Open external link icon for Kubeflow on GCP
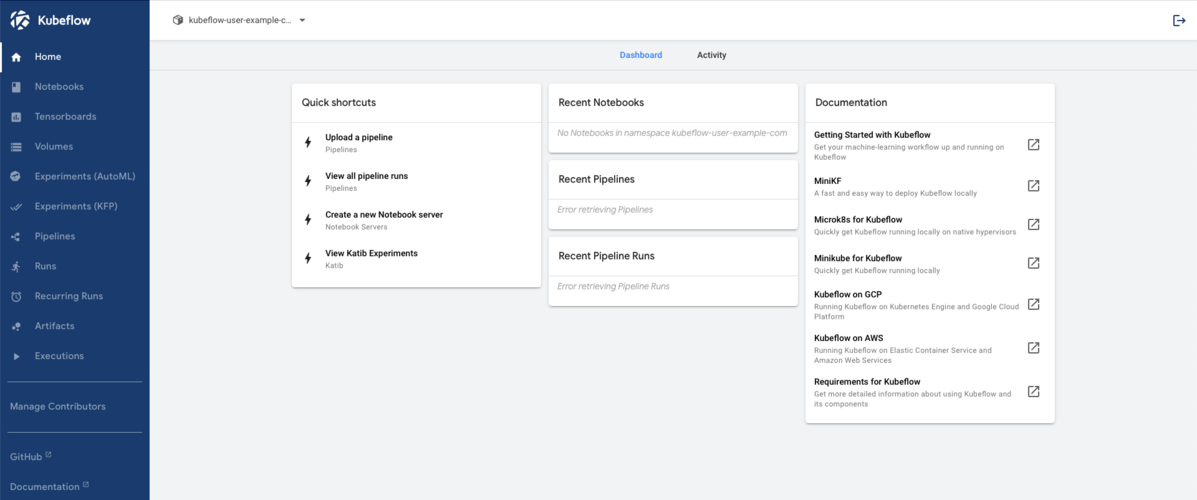1197x500 pixels. tap(1034, 304)
